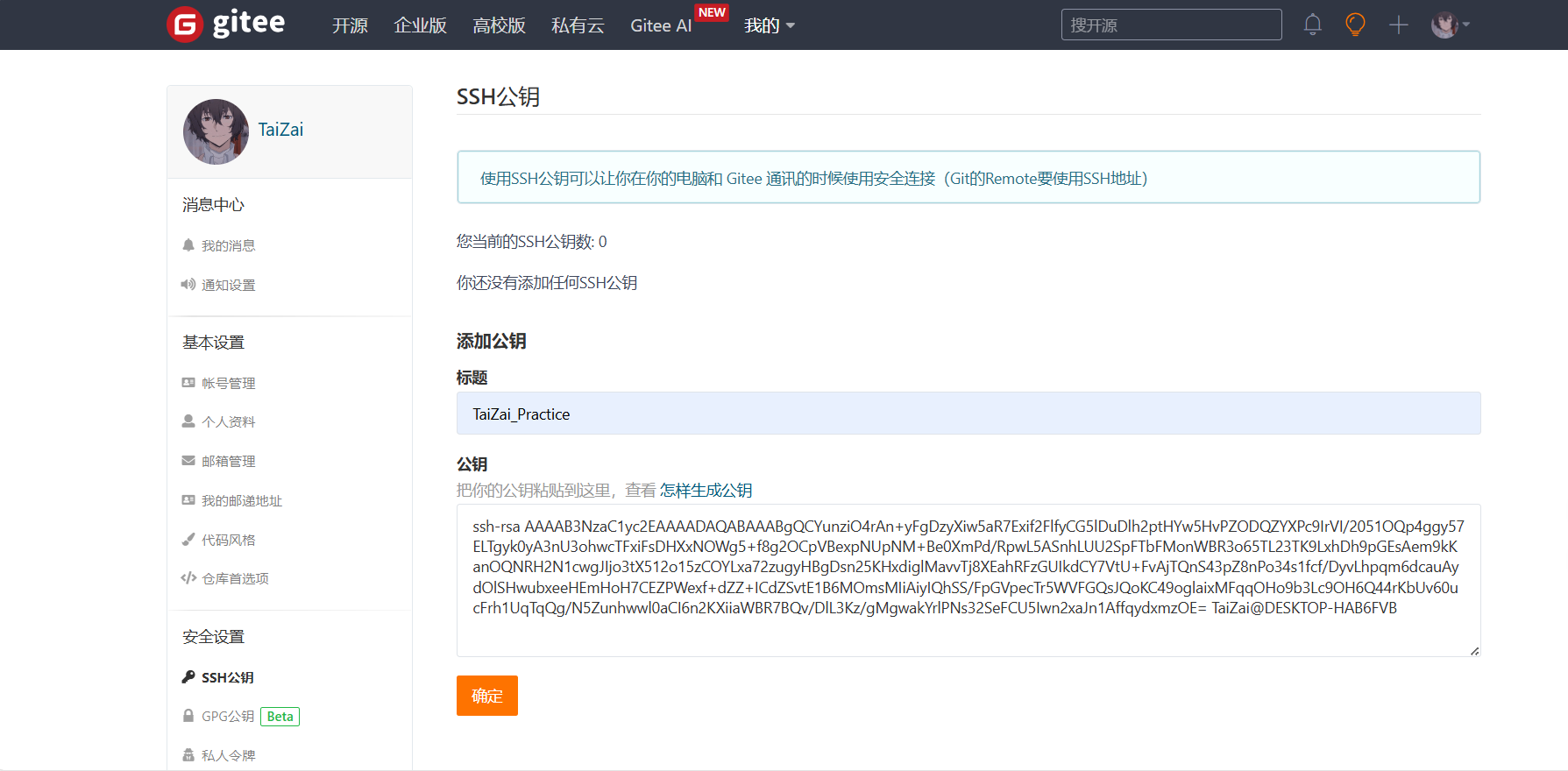
Task: Focus the 公钥 ssh-rsa textarea
Action: [968, 580]
